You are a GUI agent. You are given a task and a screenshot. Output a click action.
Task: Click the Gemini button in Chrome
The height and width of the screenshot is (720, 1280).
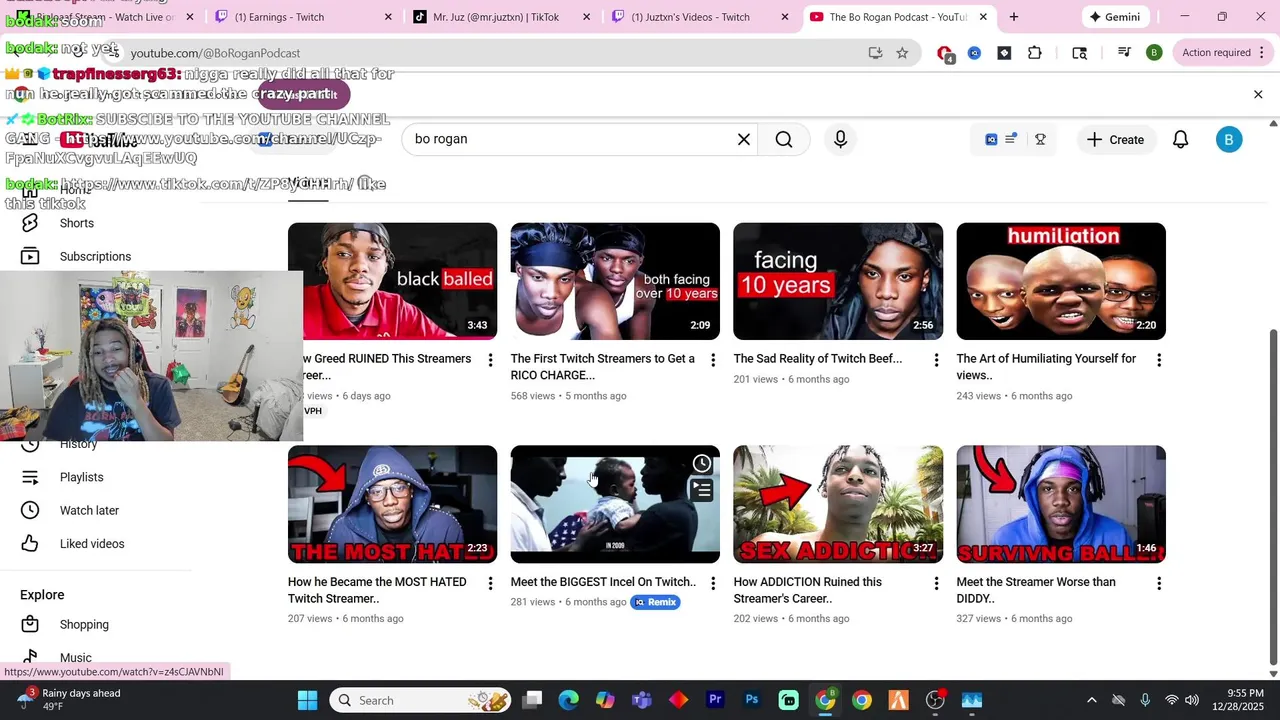point(1114,17)
